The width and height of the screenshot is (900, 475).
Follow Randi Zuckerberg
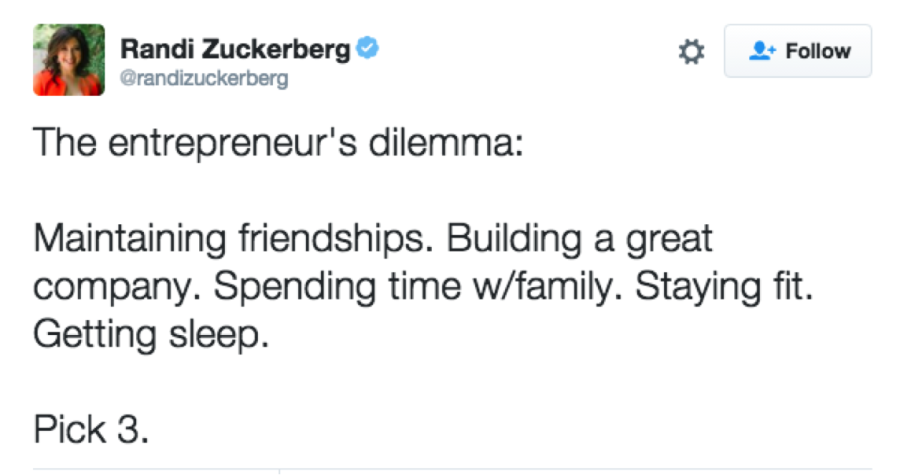797,51
